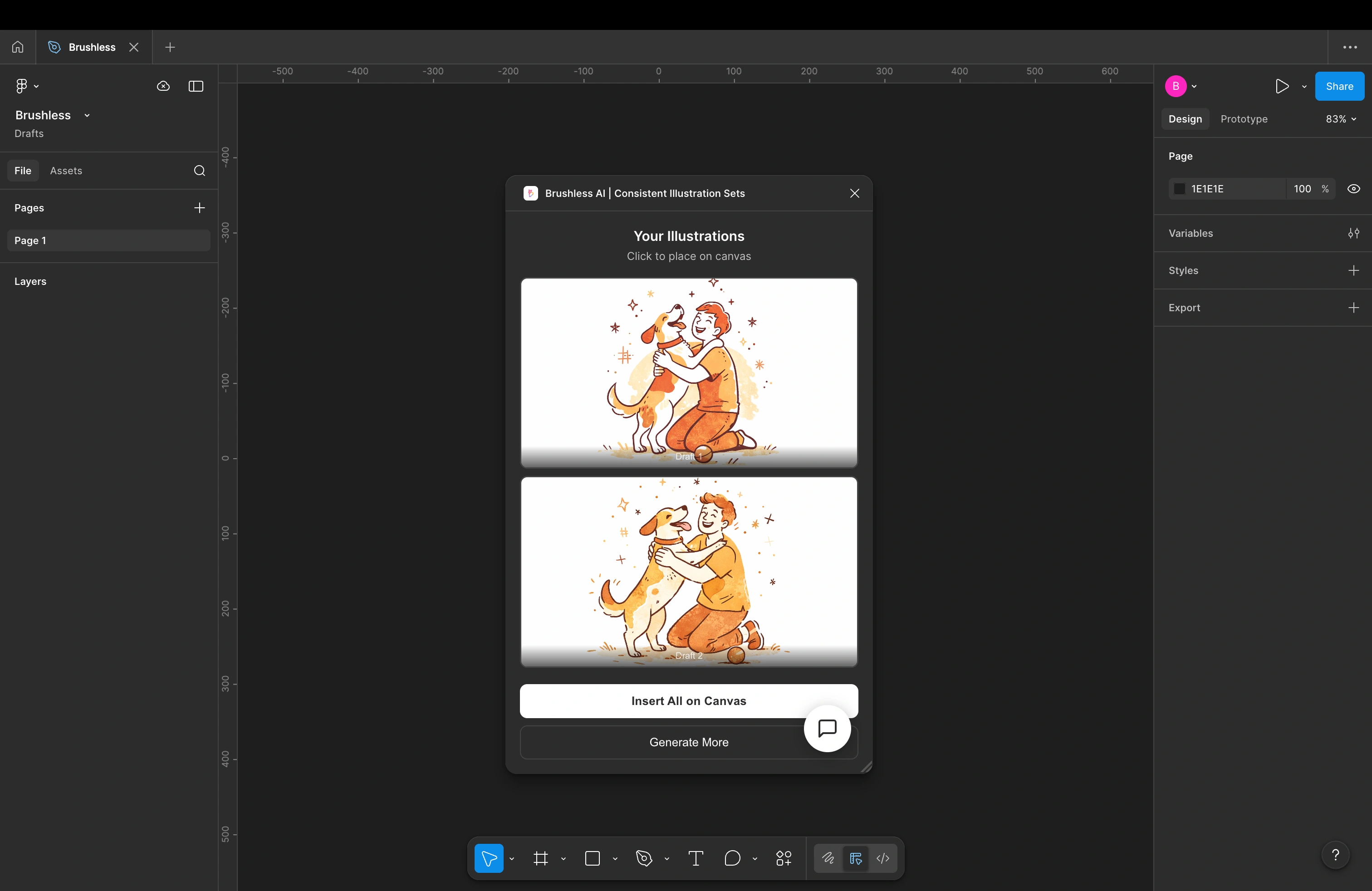The height and width of the screenshot is (891, 1372).
Task: Open present options dropdown arrow
Action: 1304,87
